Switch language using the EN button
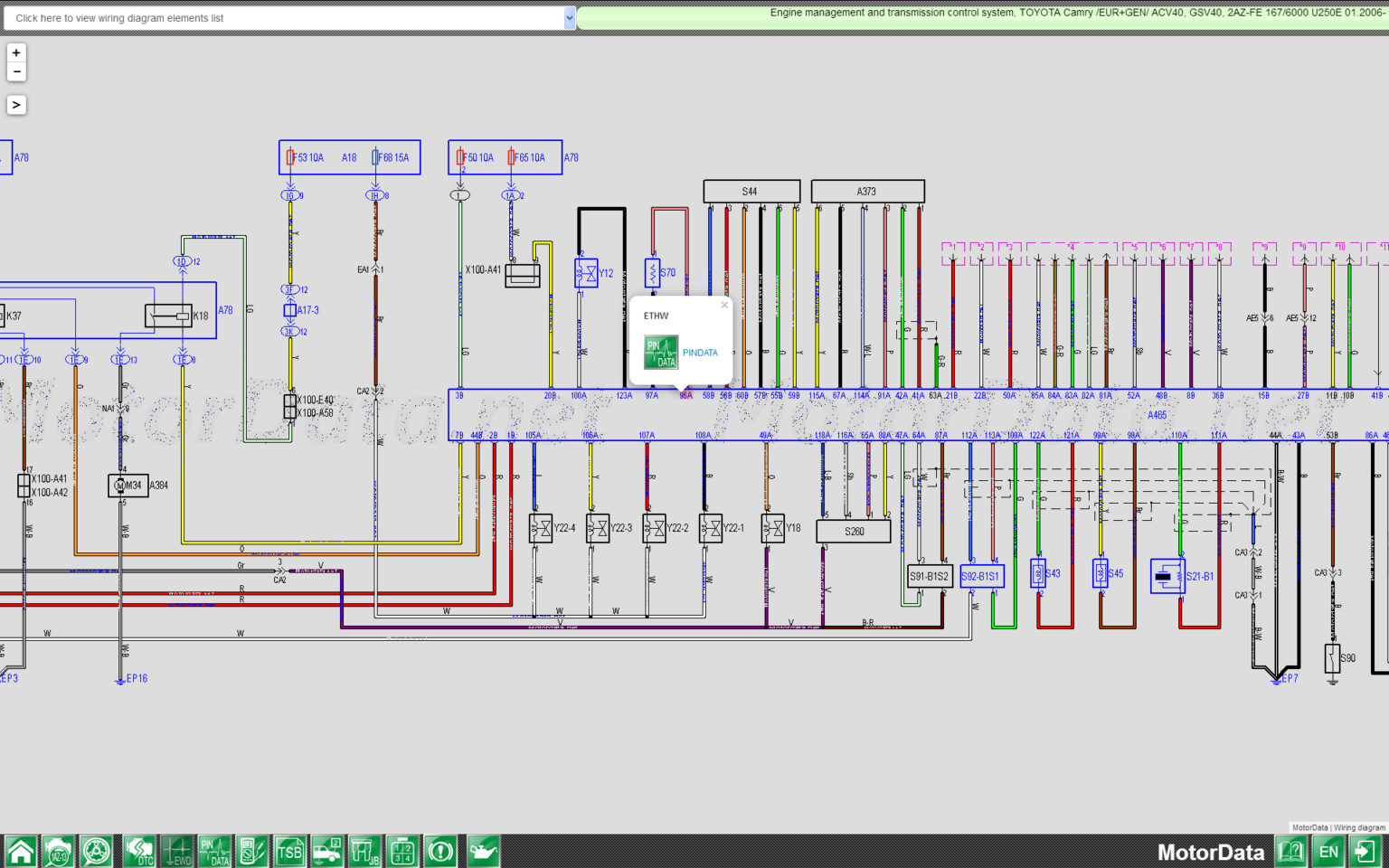Image resolution: width=1389 pixels, height=868 pixels. 1328,852
